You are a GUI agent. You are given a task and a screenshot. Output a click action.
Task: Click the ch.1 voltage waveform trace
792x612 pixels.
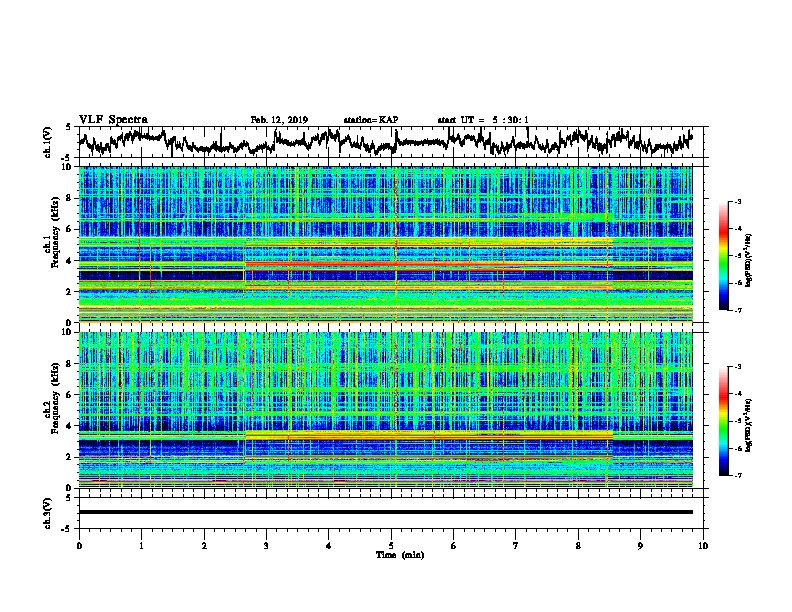pyautogui.click(x=385, y=141)
